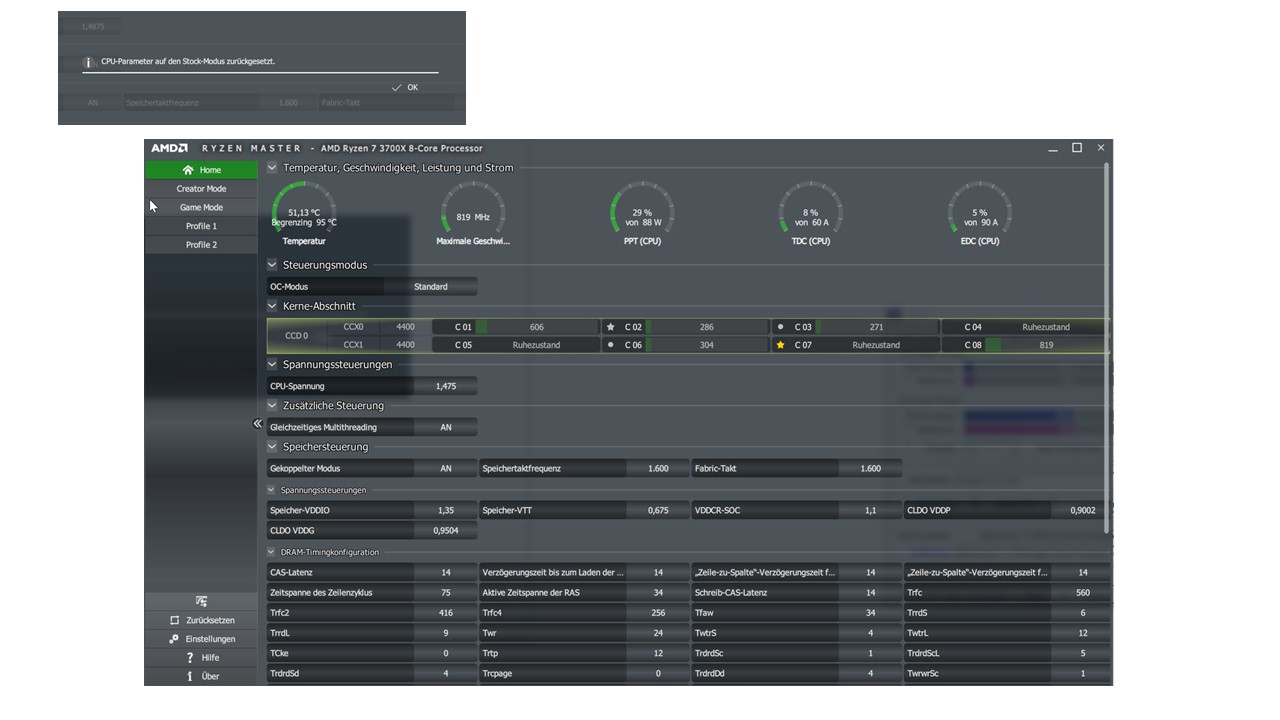The image size is (1280, 720).
Task: Open Einstellungen settings
Action: (201, 639)
